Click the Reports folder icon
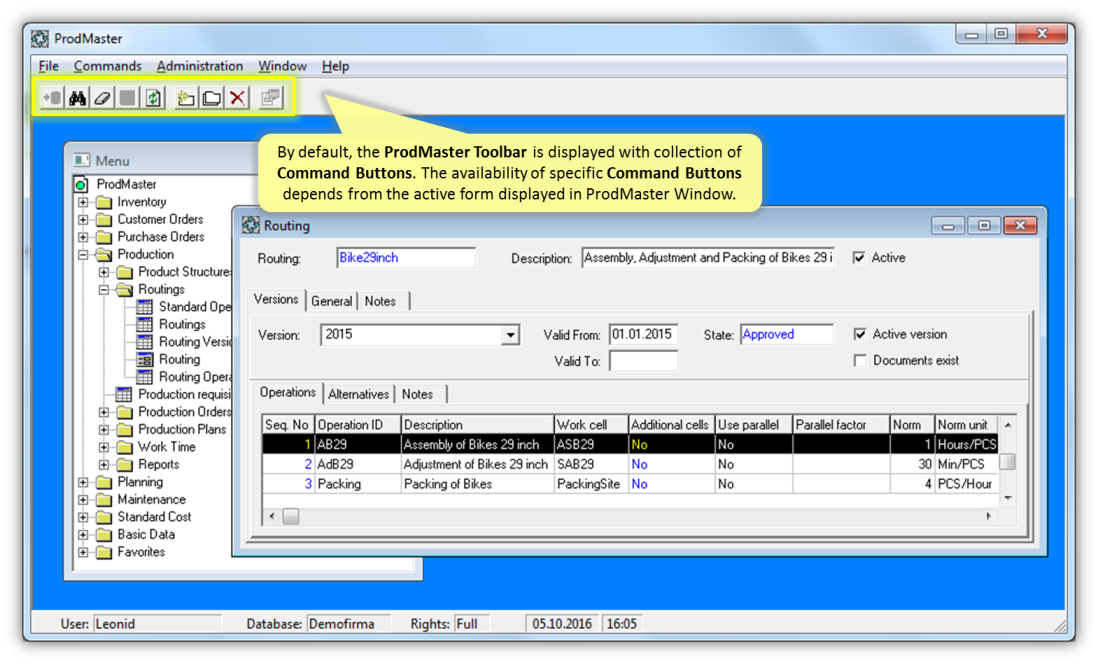1098x664 pixels. pos(125,464)
